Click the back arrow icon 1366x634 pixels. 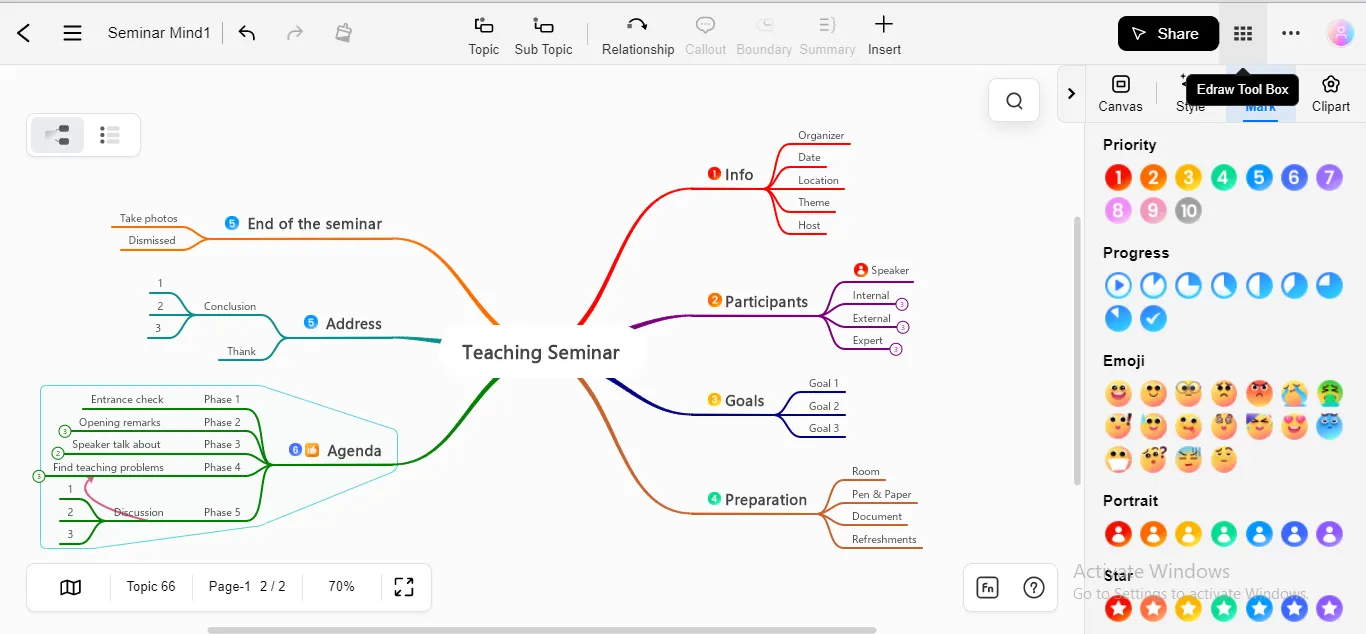[x=24, y=33]
